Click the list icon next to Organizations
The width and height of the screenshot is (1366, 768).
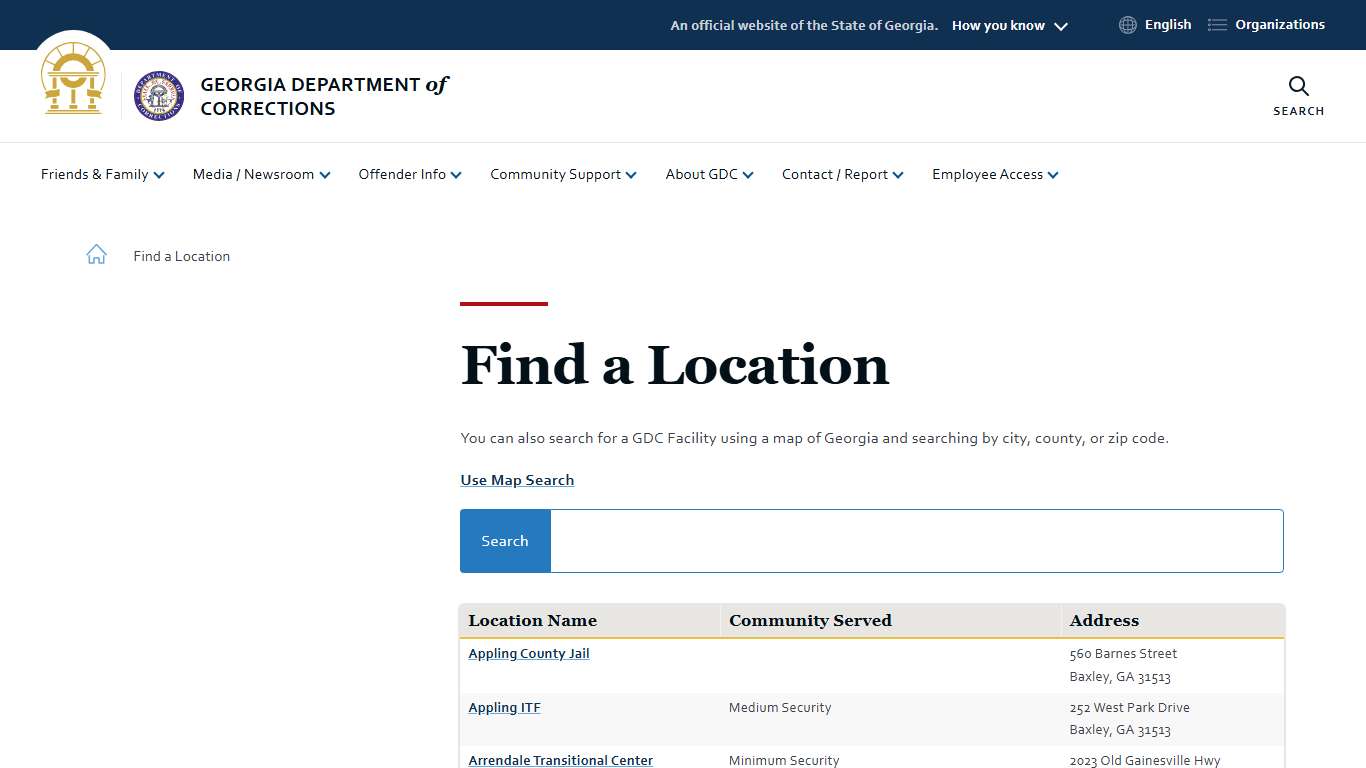click(1216, 24)
